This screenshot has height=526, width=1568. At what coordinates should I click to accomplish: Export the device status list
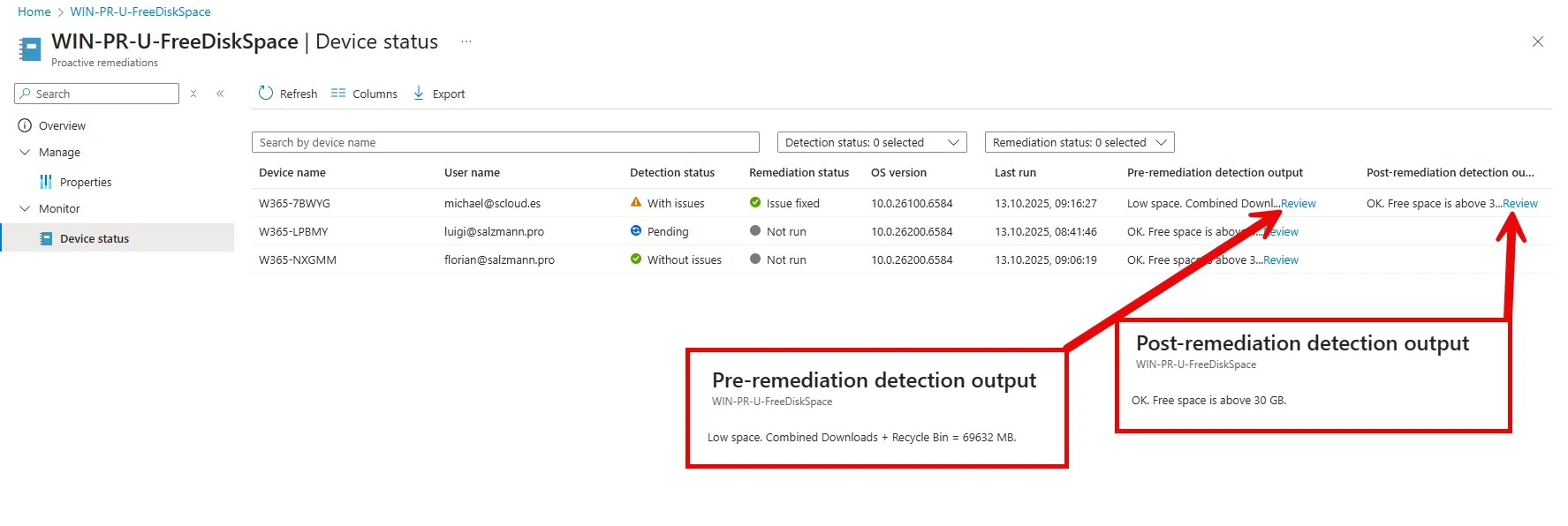(439, 94)
